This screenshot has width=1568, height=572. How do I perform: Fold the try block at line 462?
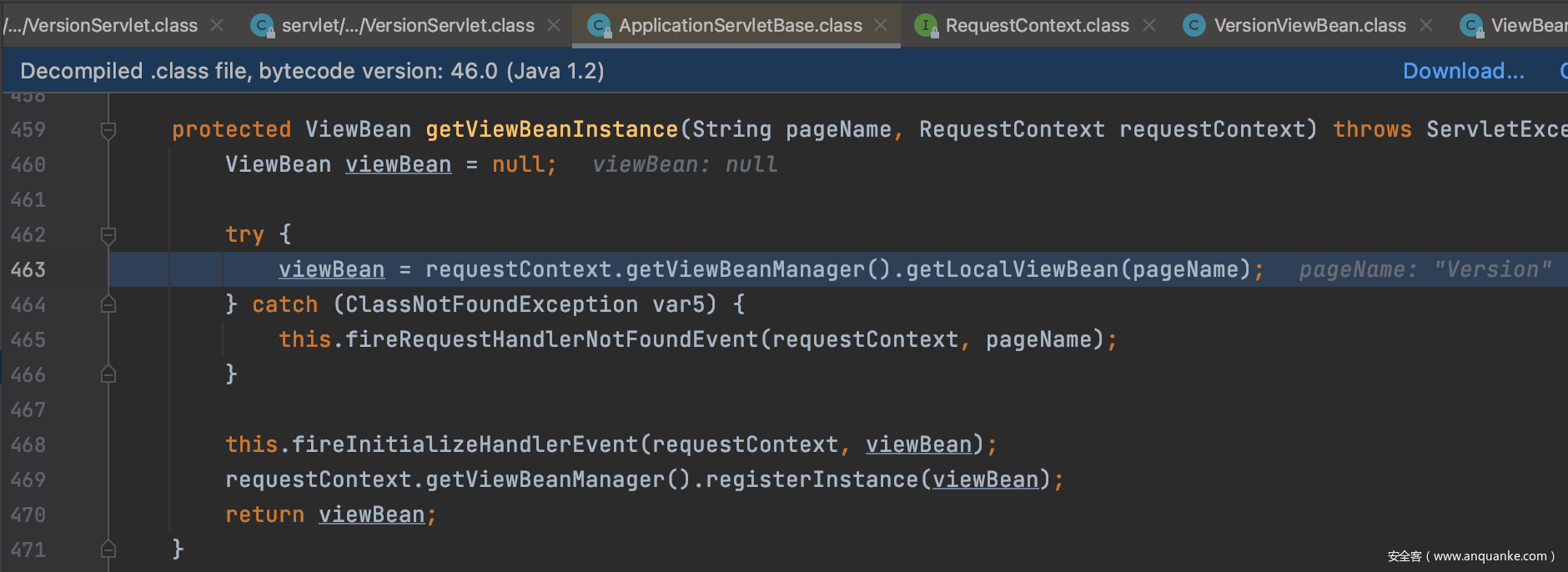pos(108,235)
